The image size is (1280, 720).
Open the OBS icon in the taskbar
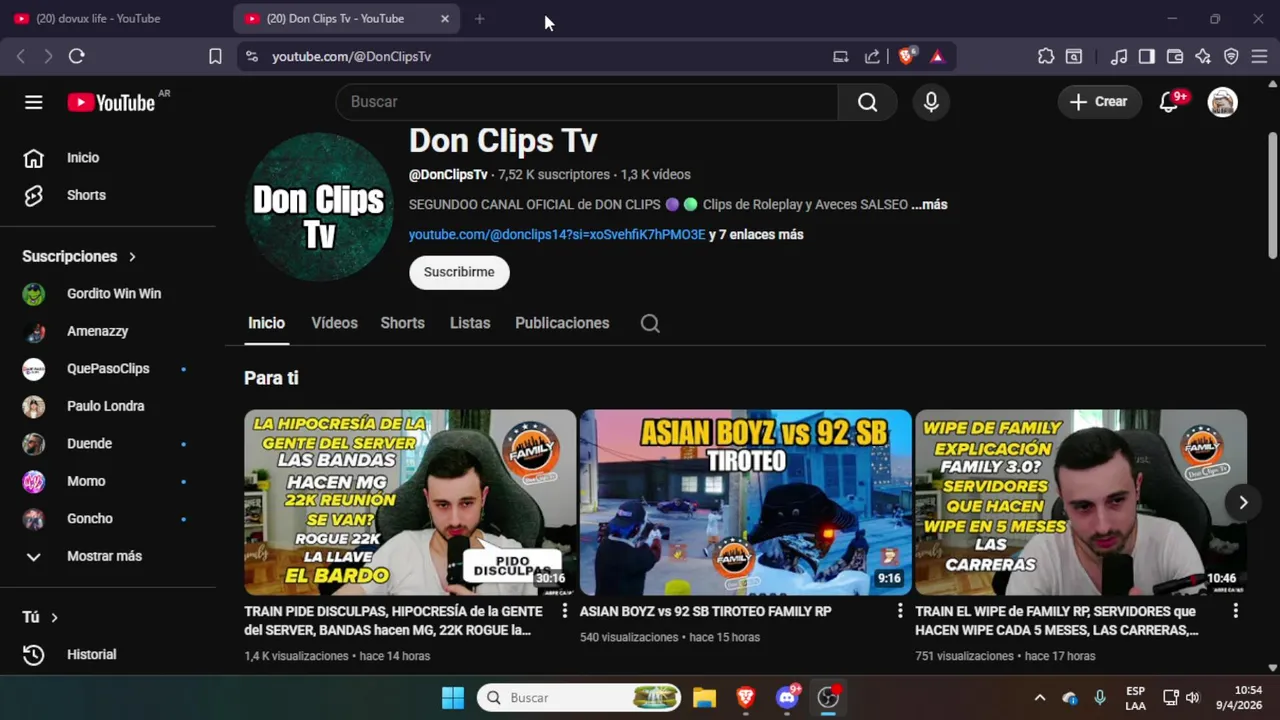point(828,698)
